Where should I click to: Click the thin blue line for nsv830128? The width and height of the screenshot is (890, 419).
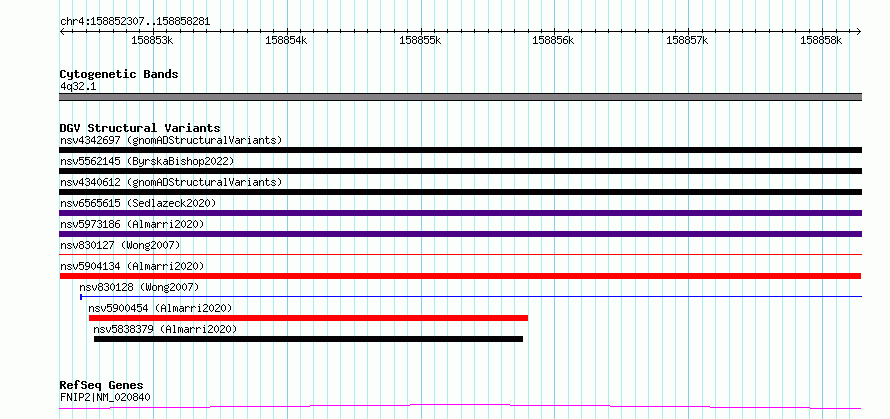pyautogui.click(x=471, y=296)
